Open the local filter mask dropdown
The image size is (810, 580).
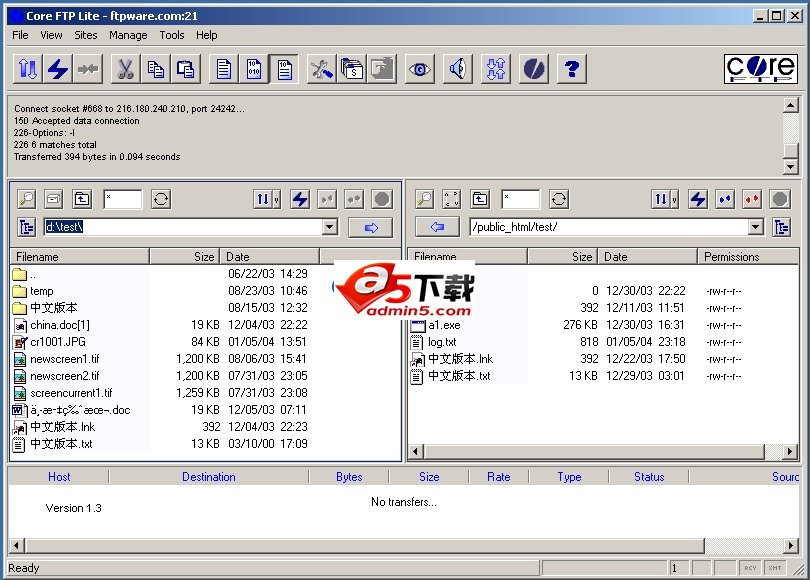[x=122, y=199]
